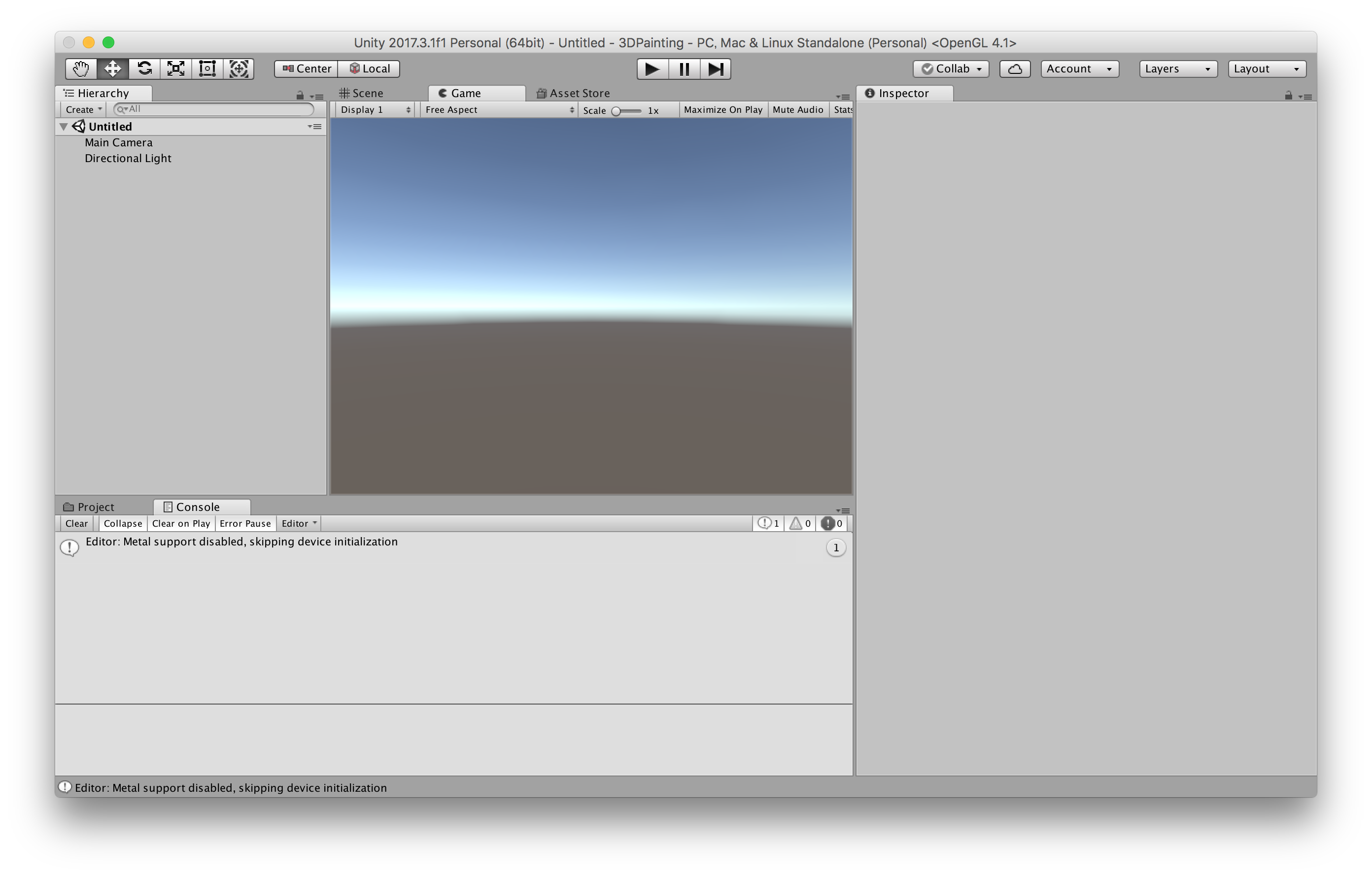The width and height of the screenshot is (1372, 876).
Task: Click the Scale tool icon
Action: point(175,68)
